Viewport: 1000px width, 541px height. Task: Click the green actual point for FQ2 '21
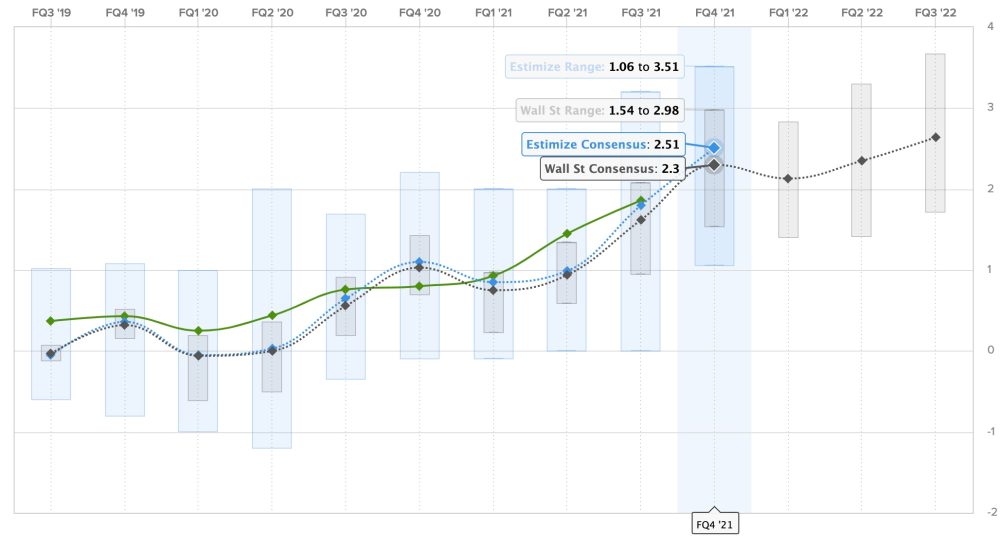pos(567,233)
